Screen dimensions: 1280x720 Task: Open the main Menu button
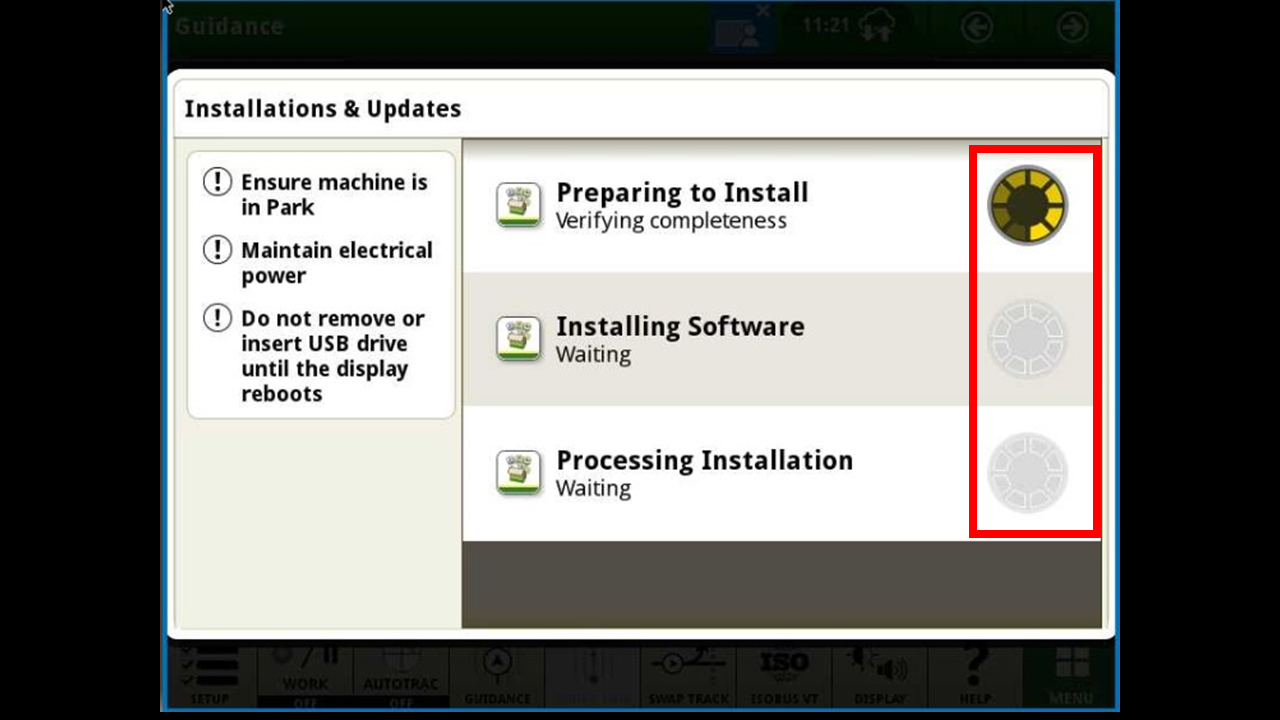1071,677
